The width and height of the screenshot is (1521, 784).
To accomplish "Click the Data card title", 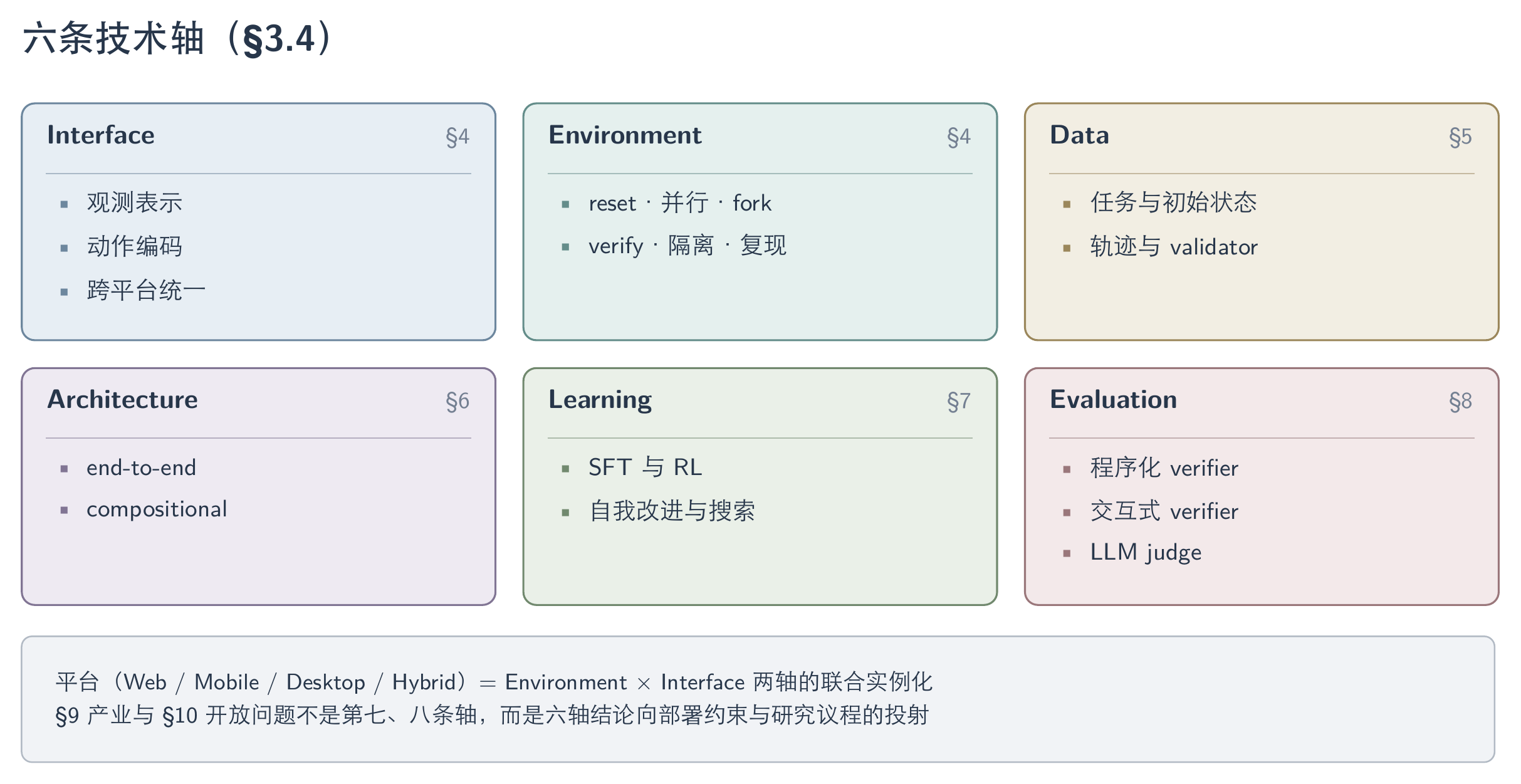I will [1079, 135].
